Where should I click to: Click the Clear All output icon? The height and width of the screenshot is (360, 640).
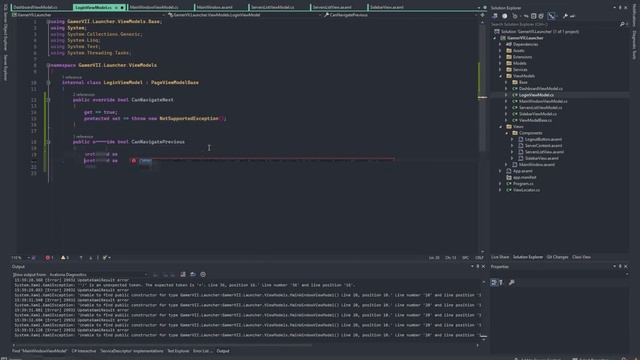183,275
